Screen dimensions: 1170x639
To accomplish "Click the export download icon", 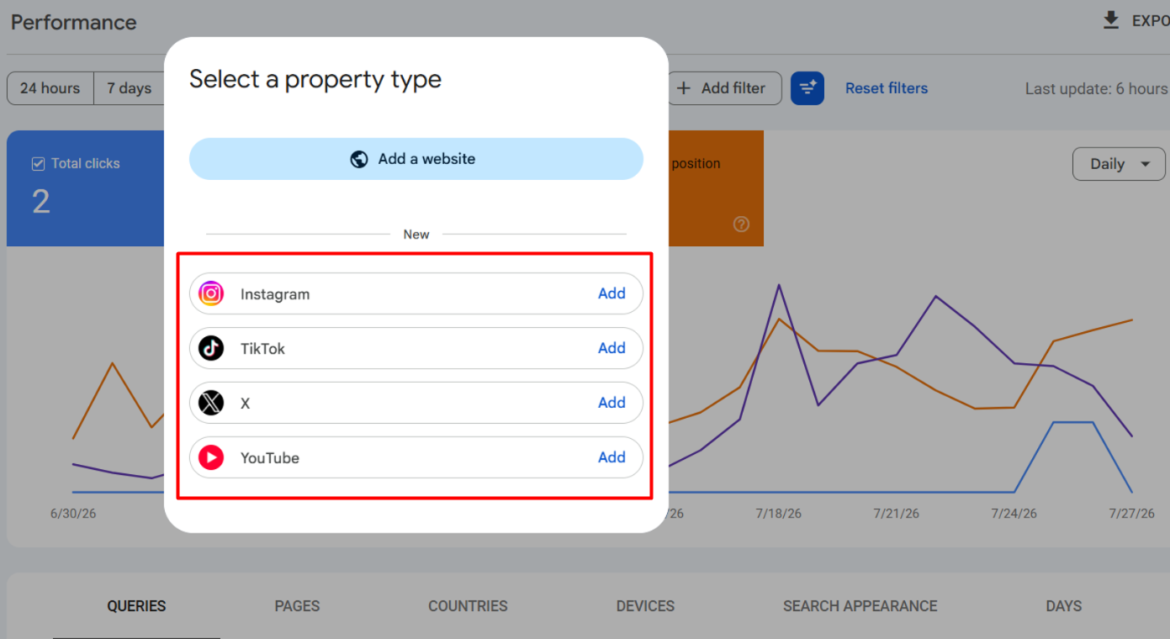I will click(1111, 20).
